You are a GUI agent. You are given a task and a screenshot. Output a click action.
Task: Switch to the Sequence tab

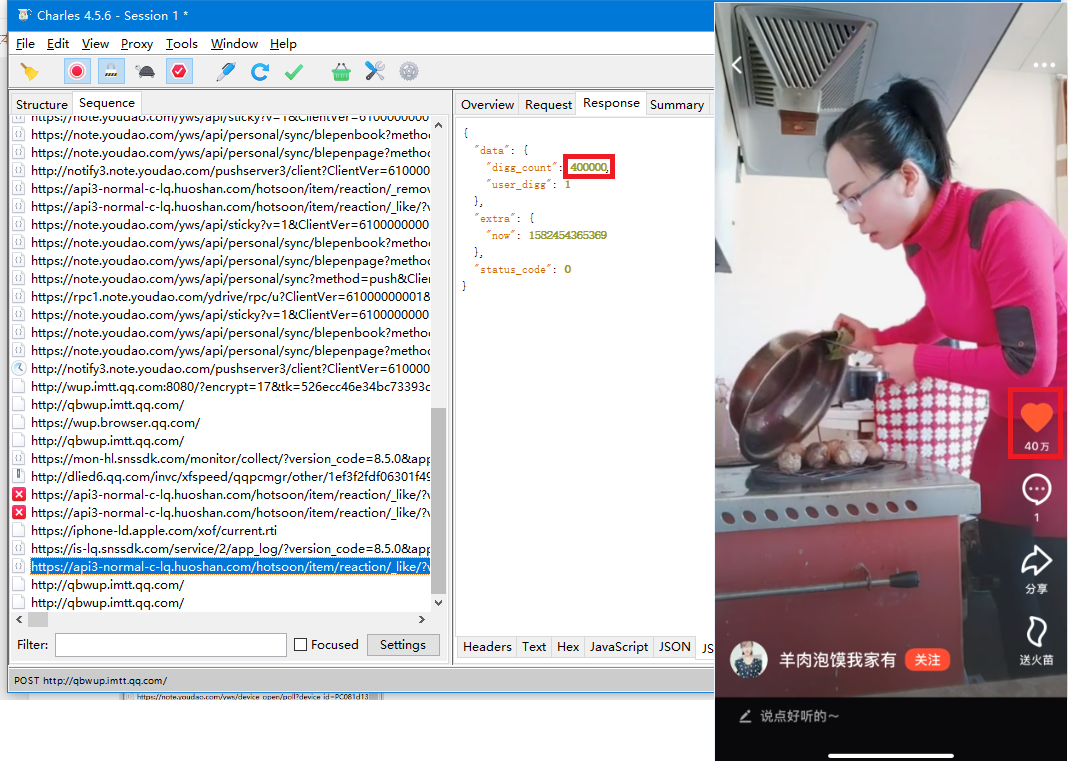pyautogui.click(x=107, y=103)
